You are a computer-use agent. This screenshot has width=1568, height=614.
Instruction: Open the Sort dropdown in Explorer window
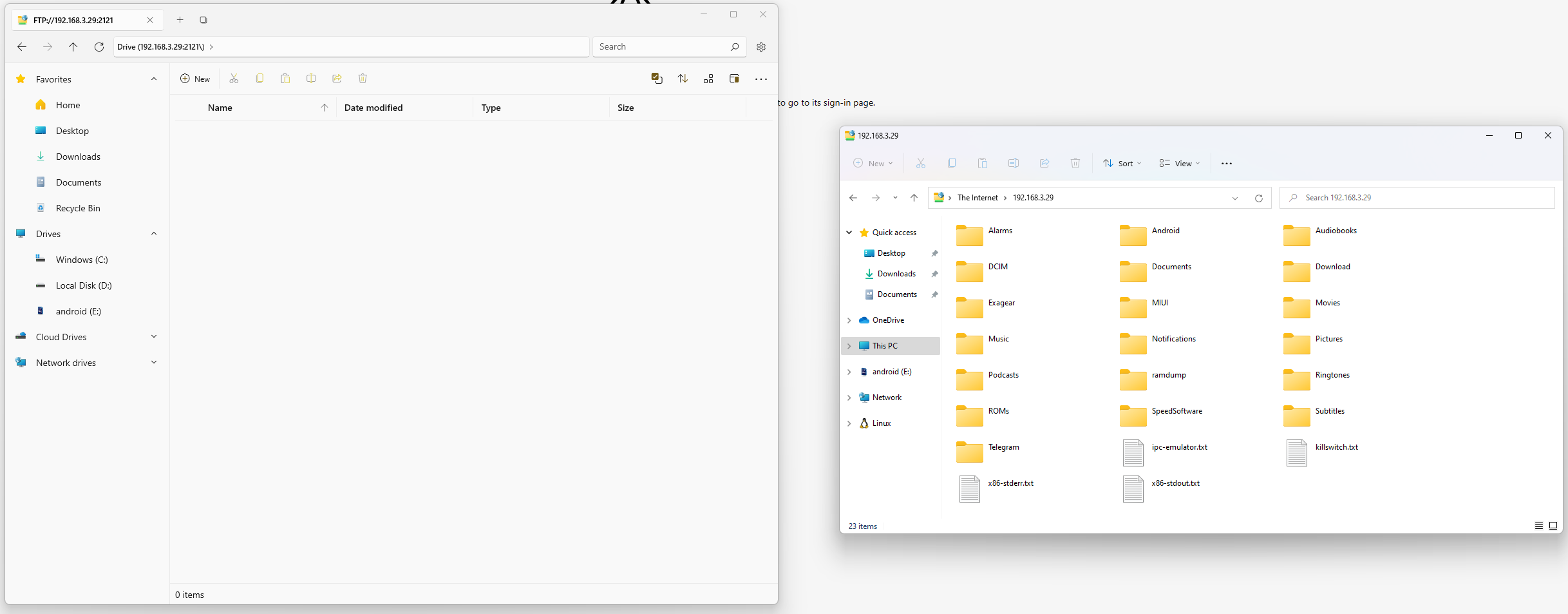click(x=1122, y=164)
